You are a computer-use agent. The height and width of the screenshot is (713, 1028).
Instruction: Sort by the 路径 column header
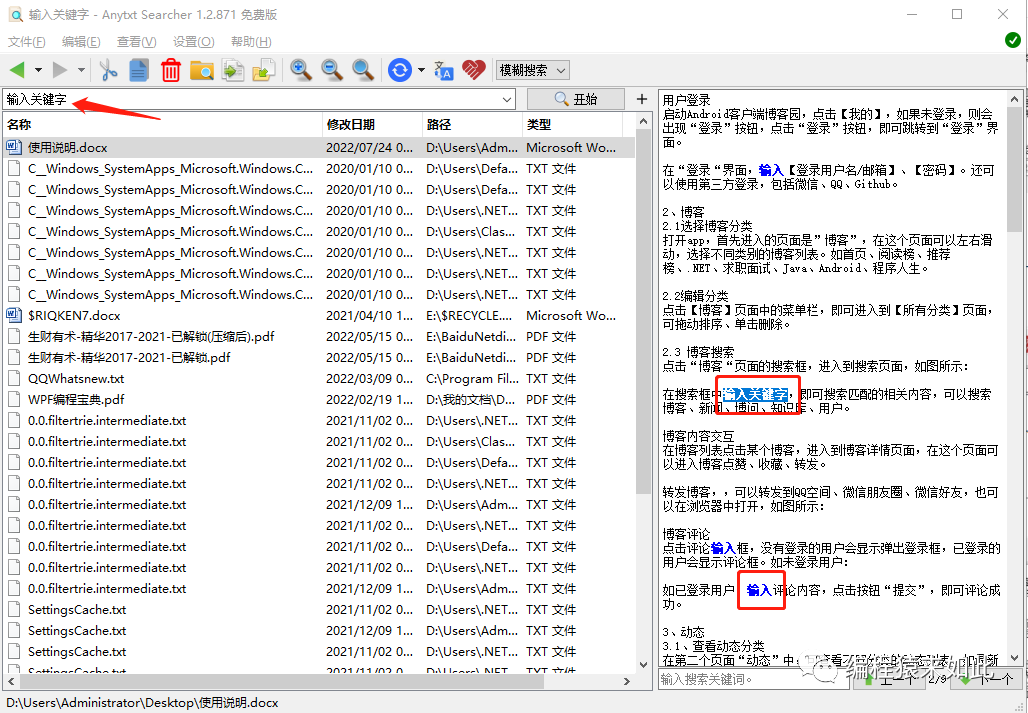(x=472, y=125)
